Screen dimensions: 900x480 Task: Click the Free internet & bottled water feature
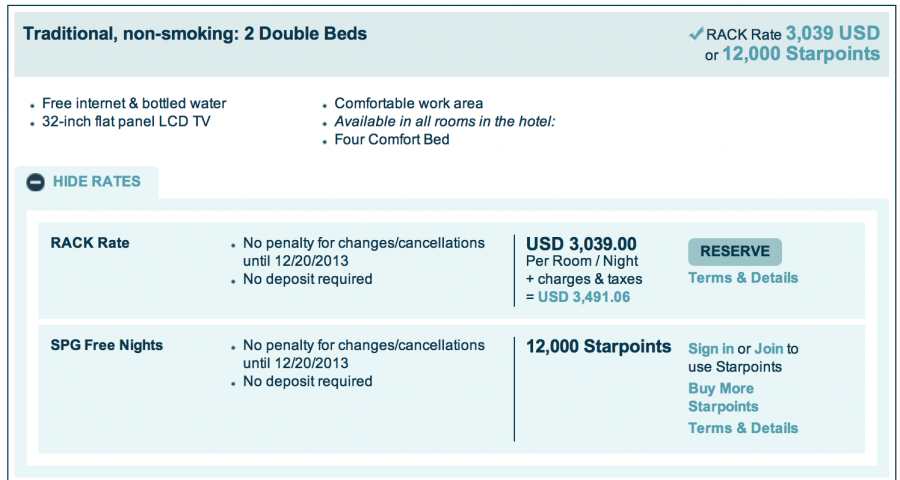[134, 103]
